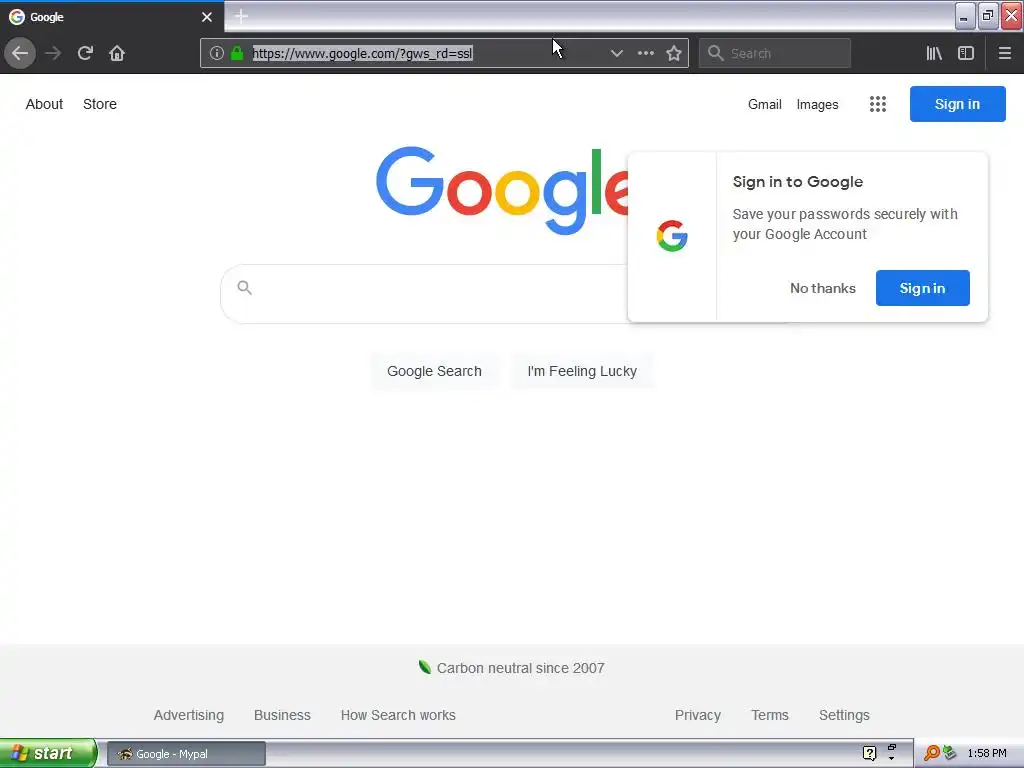This screenshot has height=768, width=1024.
Task: Select the URL in the address bar
Action: [x=362, y=53]
